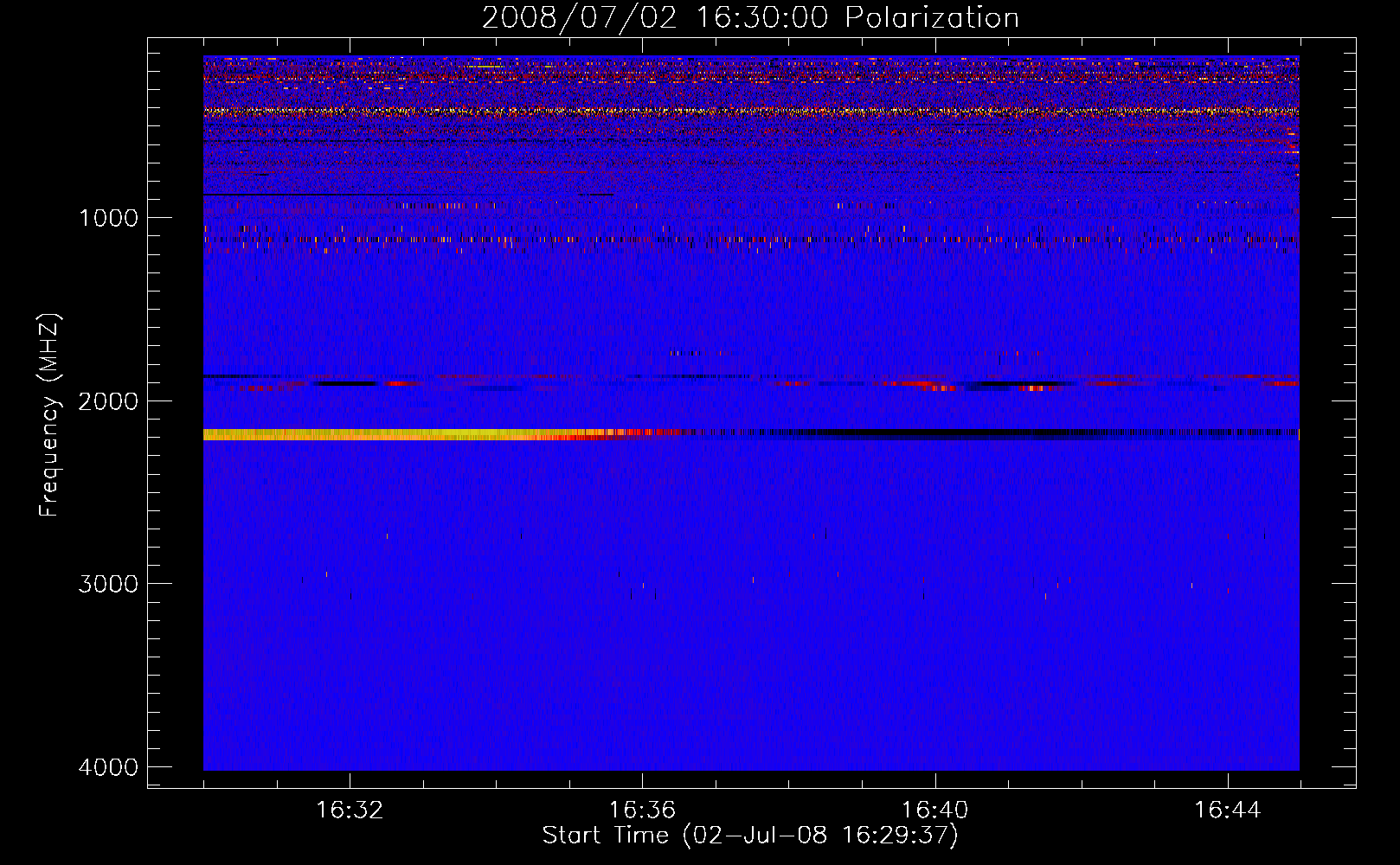Select the 3000 frequency tick label
Screen dimensions: 1400x865
[x=108, y=584]
